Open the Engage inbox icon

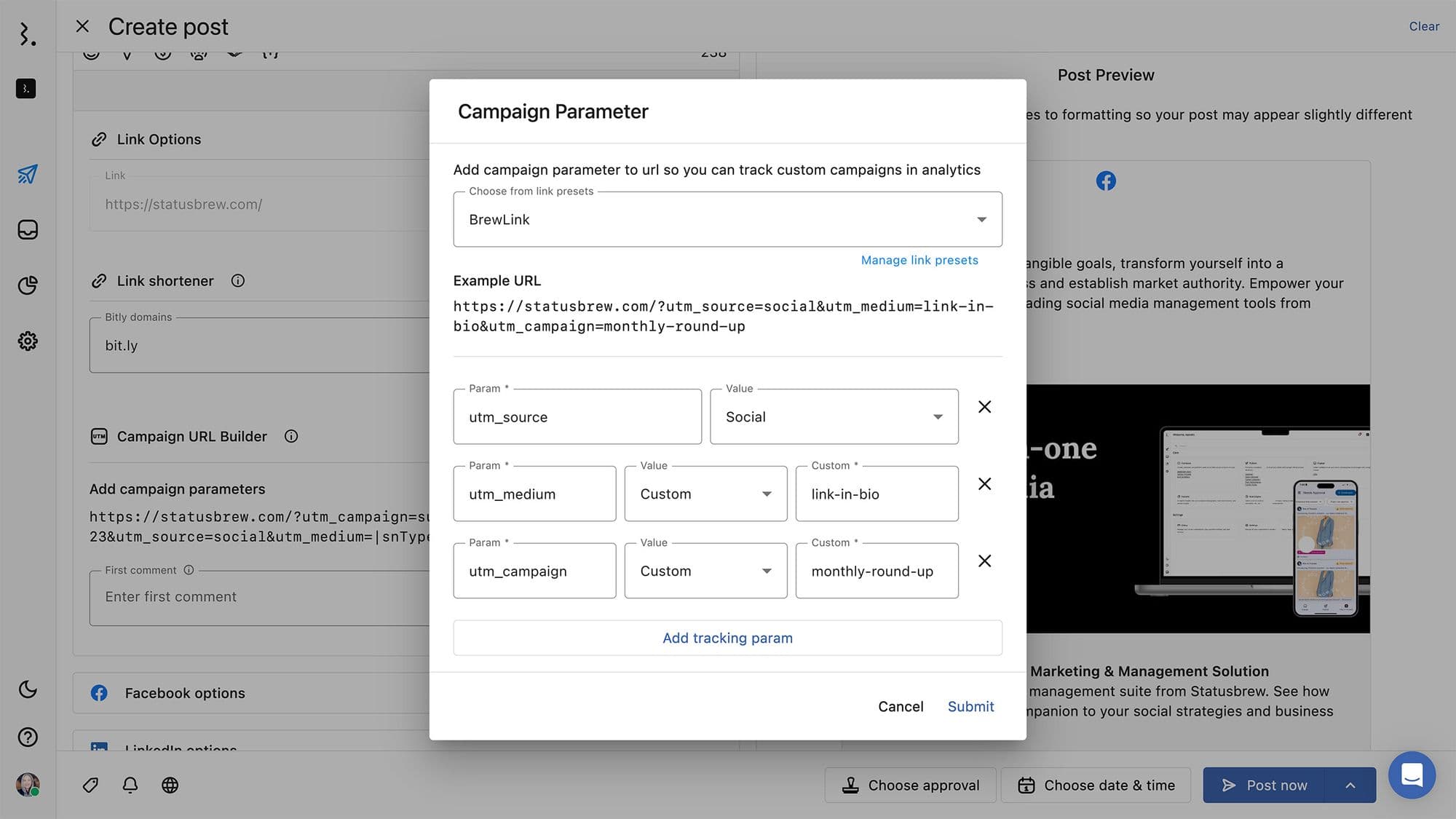(x=28, y=230)
